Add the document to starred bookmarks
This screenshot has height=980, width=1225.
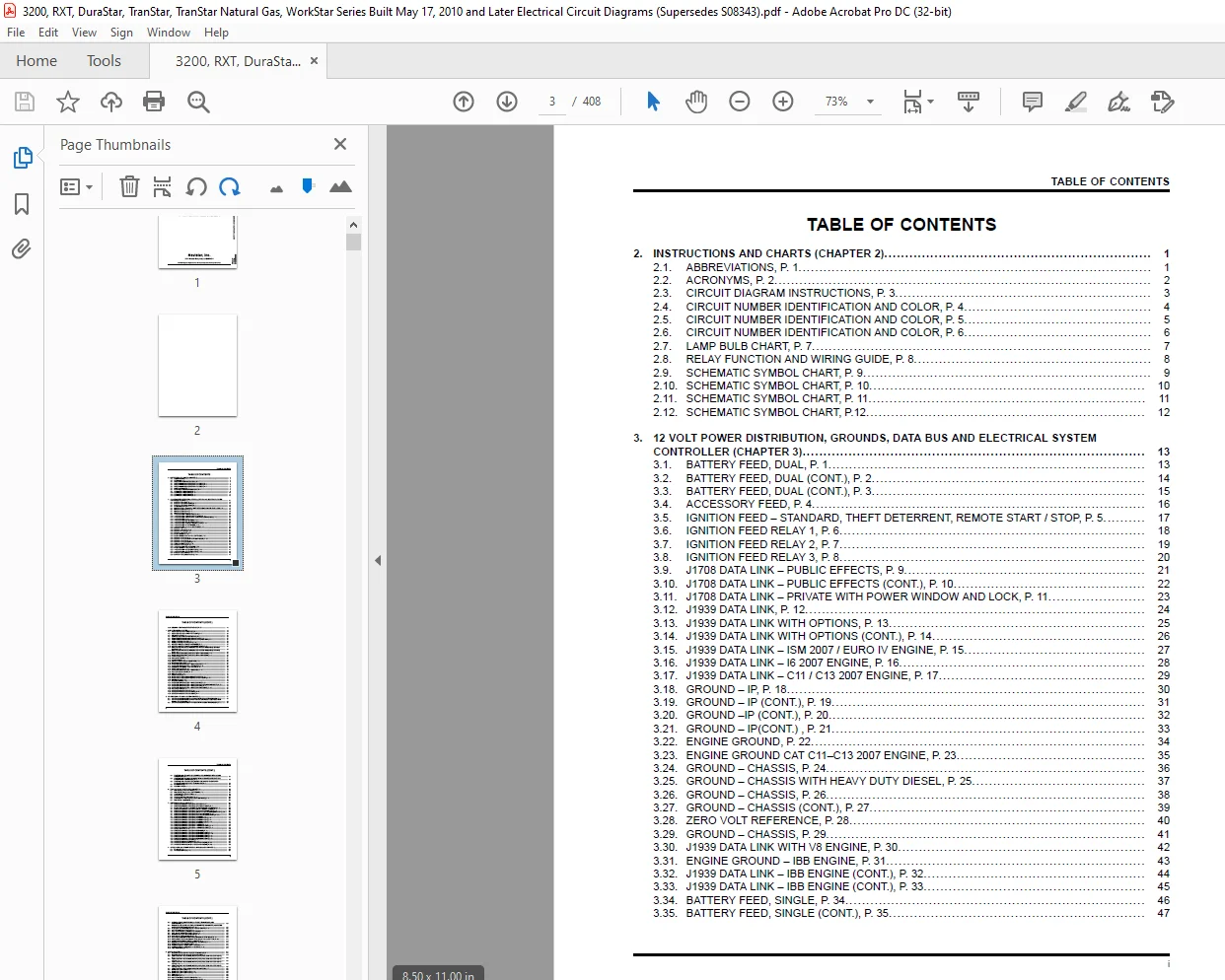tap(68, 102)
